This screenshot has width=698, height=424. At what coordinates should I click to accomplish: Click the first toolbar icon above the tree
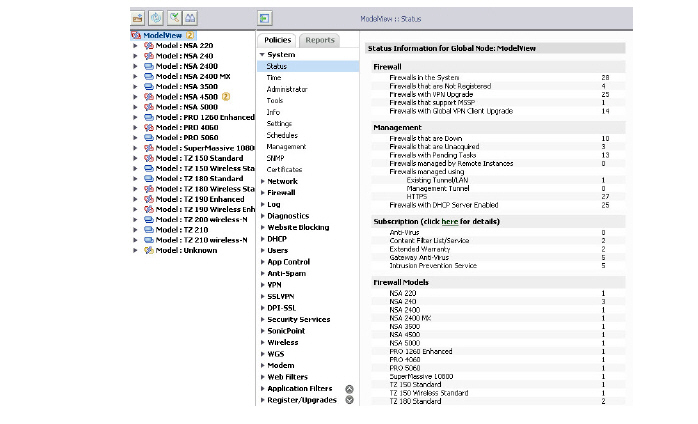point(138,18)
